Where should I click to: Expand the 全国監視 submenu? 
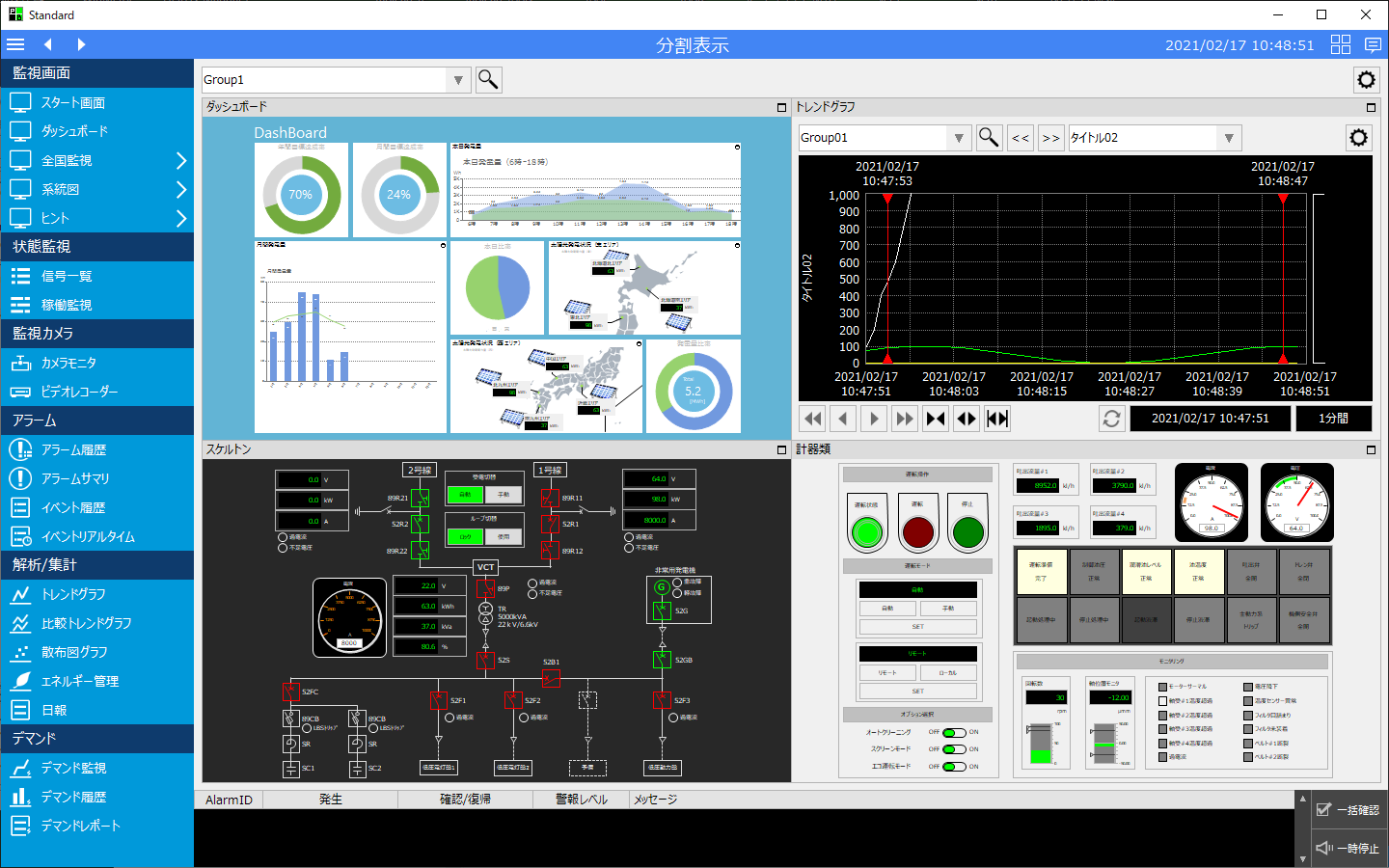tap(180, 160)
